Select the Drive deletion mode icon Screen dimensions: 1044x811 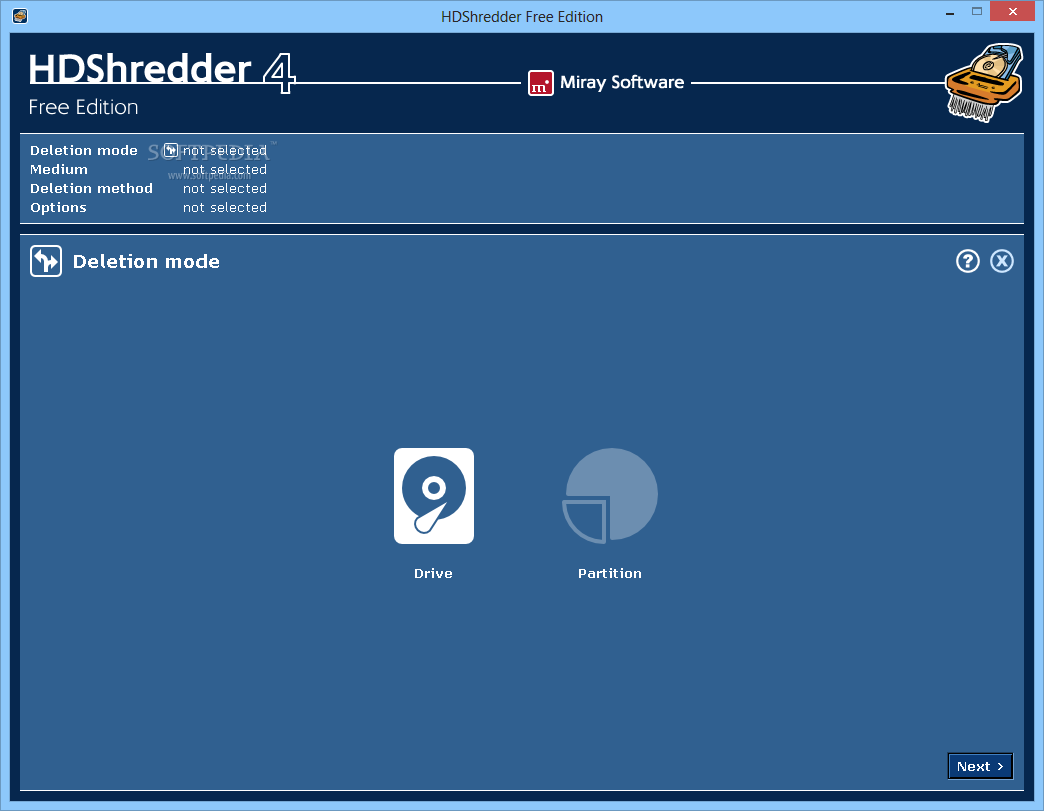[x=433, y=495]
